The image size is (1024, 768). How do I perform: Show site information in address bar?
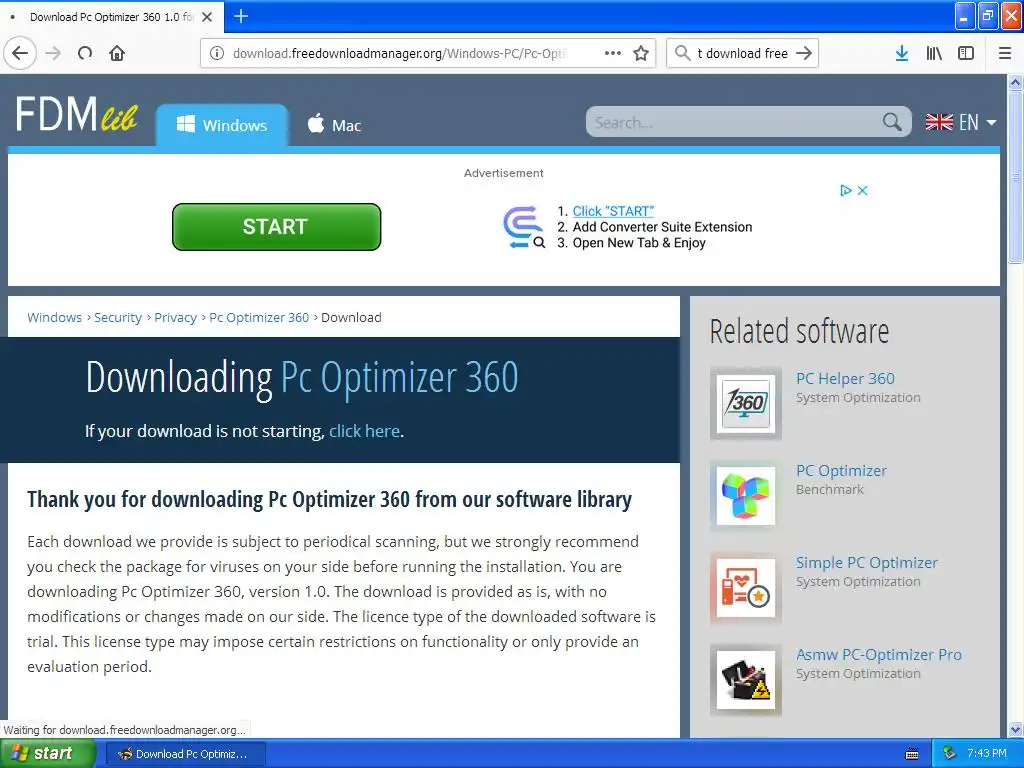217,54
